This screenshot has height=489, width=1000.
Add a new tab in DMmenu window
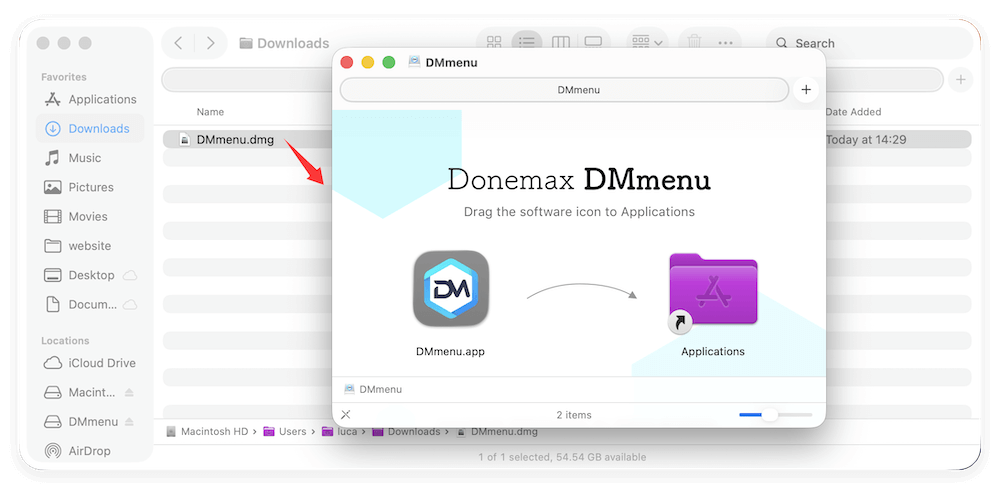(805, 90)
